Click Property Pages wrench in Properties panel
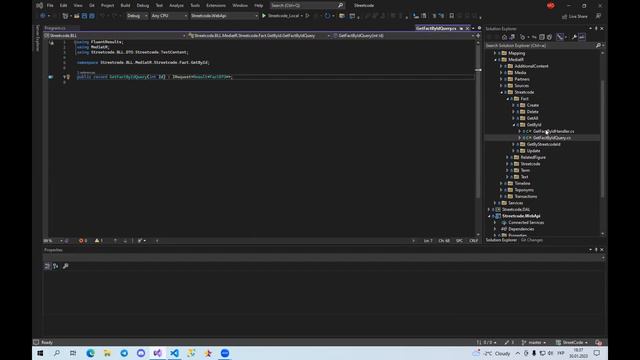640x360 pixels. click(x=65, y=266)
